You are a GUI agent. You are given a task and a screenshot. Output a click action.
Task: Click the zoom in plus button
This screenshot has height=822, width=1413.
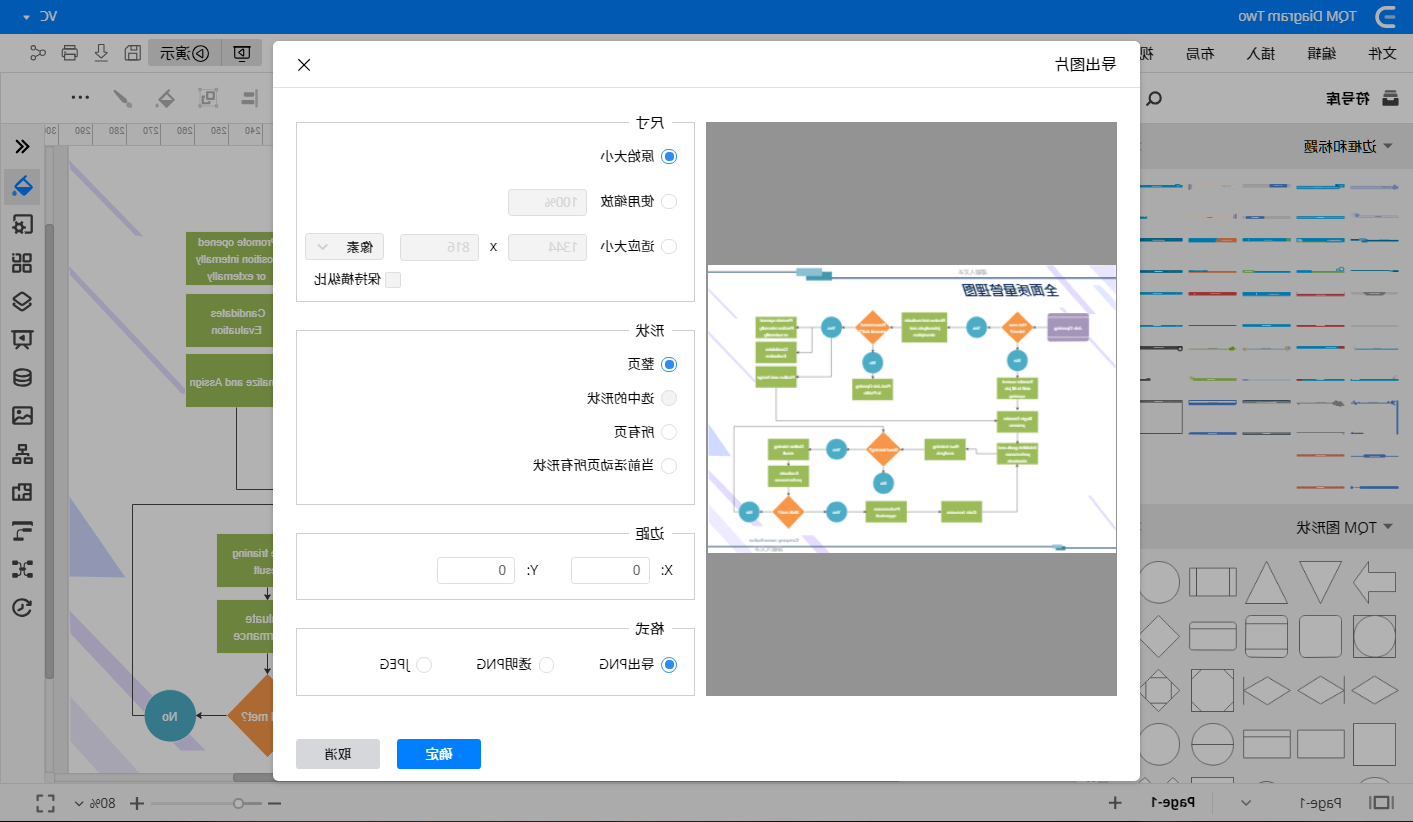point(138,803)
